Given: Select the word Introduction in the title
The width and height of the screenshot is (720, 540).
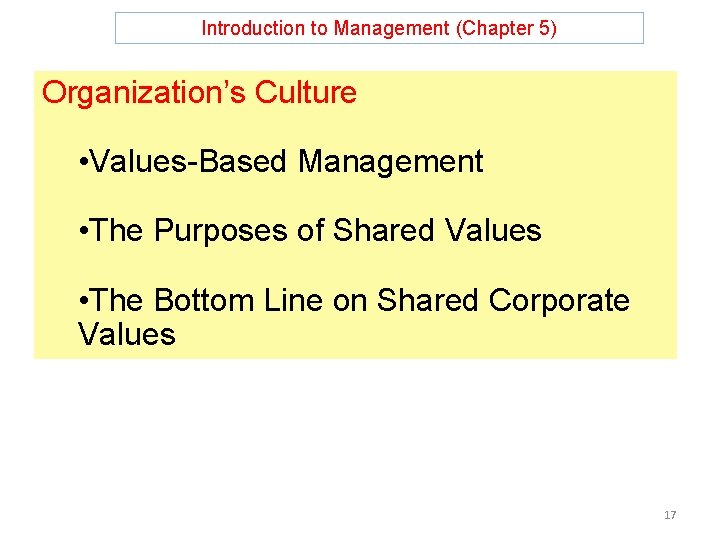Looking at the screenshot, I should pyautogui.click(x=253, y=28).
